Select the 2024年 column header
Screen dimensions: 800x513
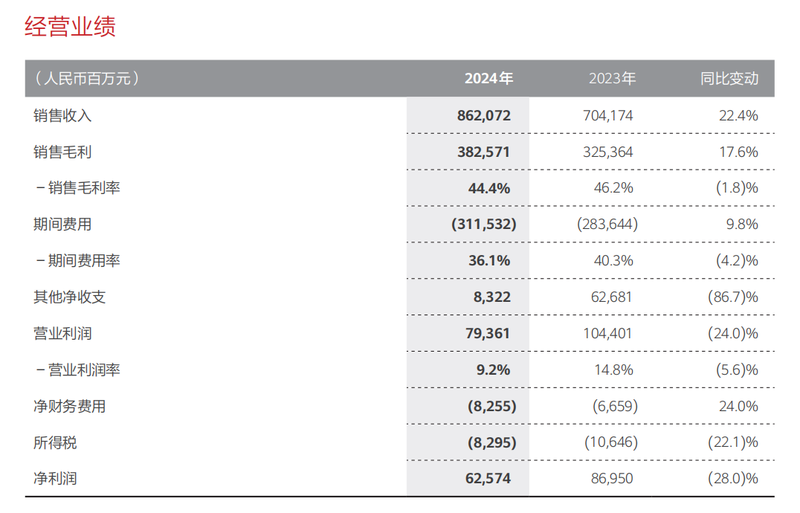[x=488, y=78]
